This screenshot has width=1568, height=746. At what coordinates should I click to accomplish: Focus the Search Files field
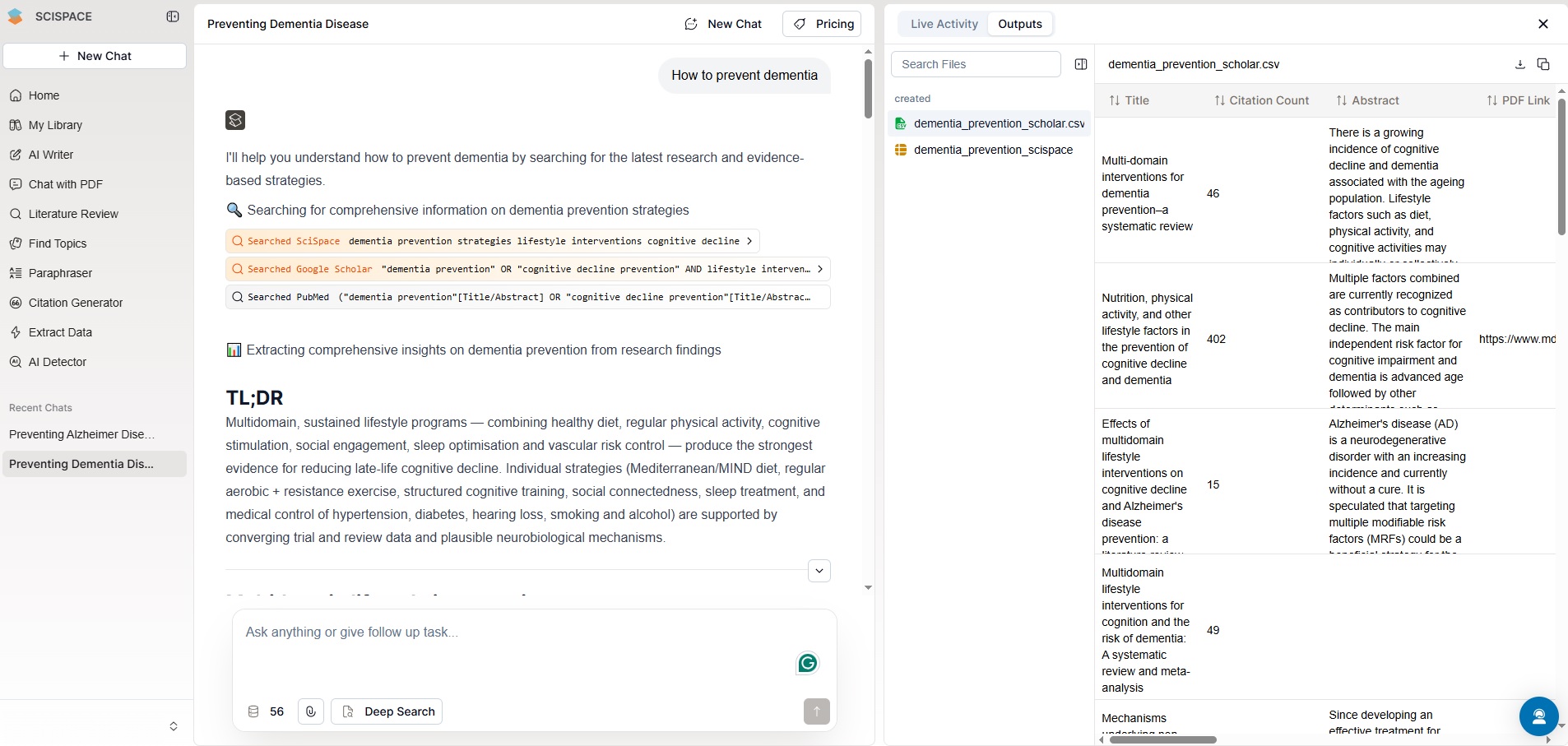(x=976, y=64)
